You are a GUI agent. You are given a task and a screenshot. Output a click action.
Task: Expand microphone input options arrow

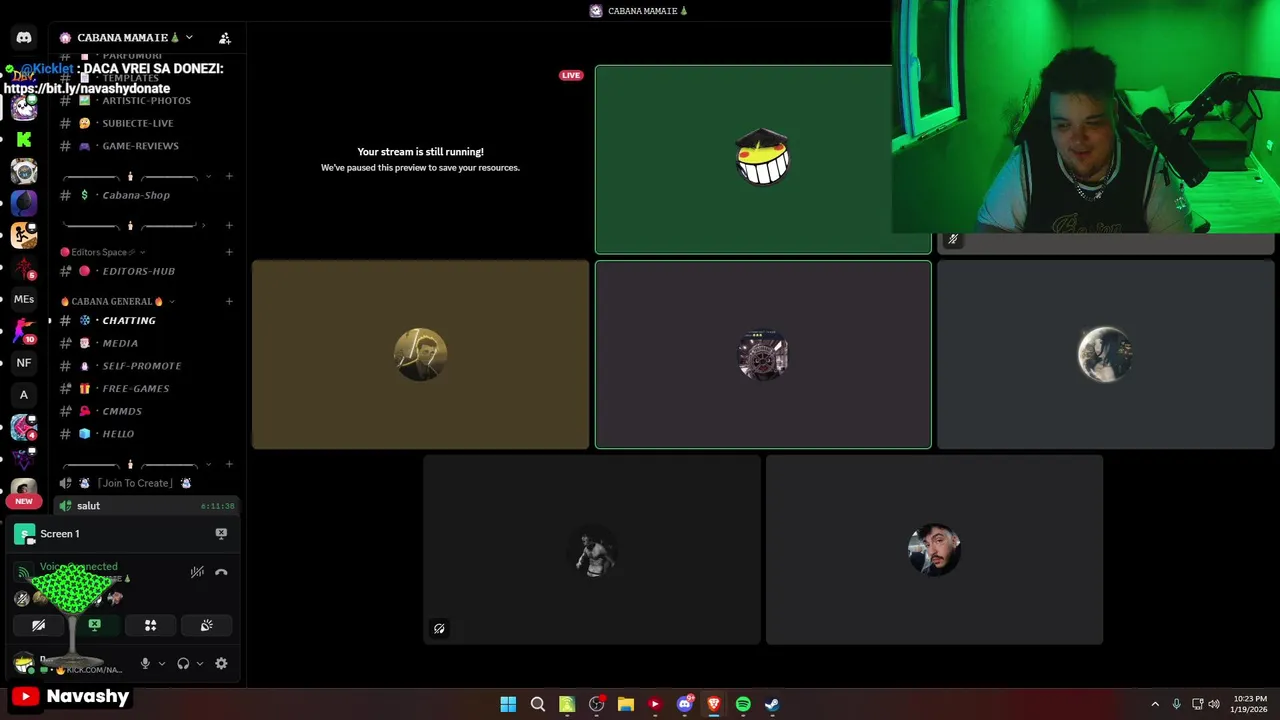tap(161, 663)
